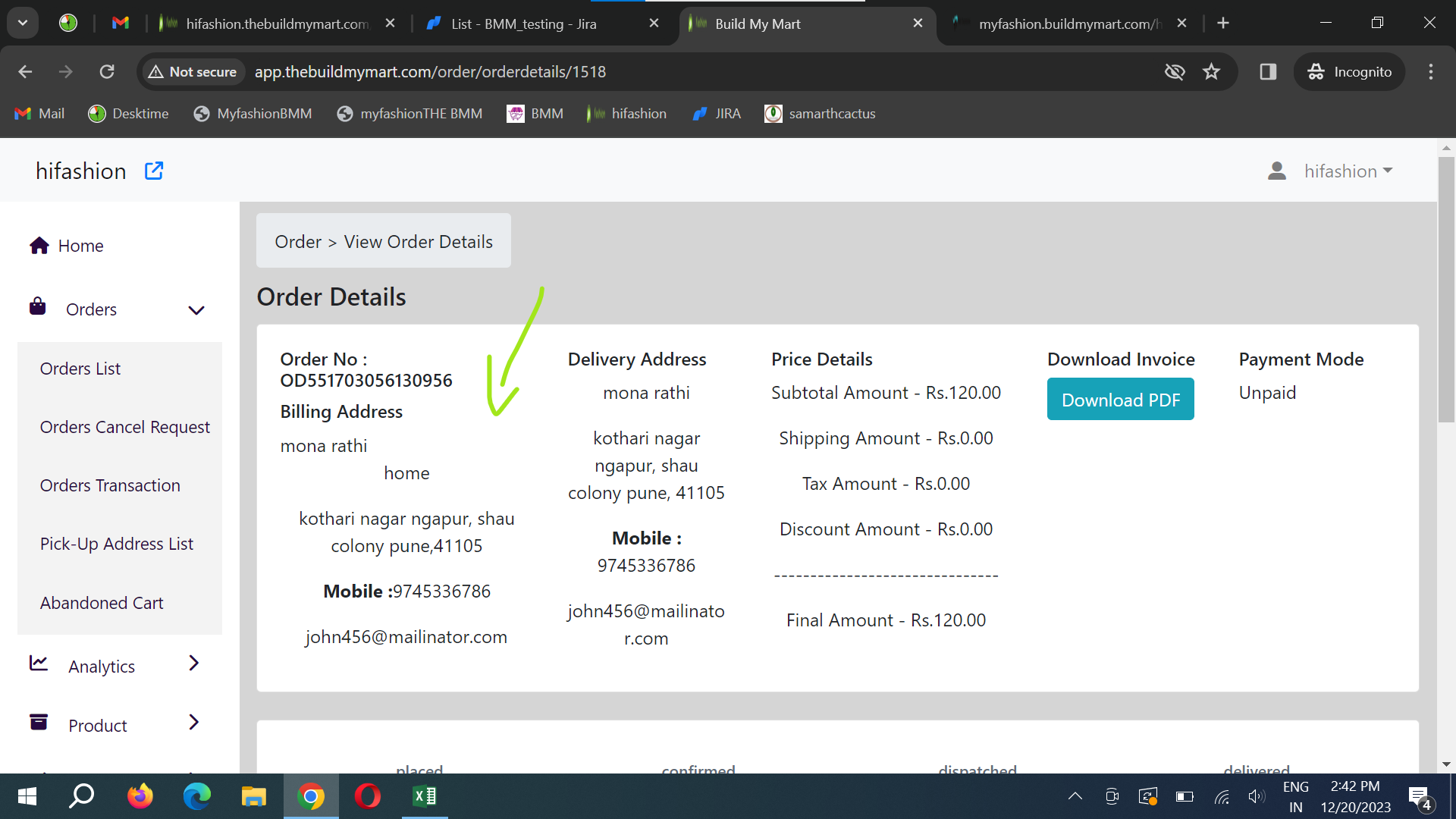
Task: Click the third-party cookies blocked eye icon
Action: pyautogui.click(x=1175, y=71)
